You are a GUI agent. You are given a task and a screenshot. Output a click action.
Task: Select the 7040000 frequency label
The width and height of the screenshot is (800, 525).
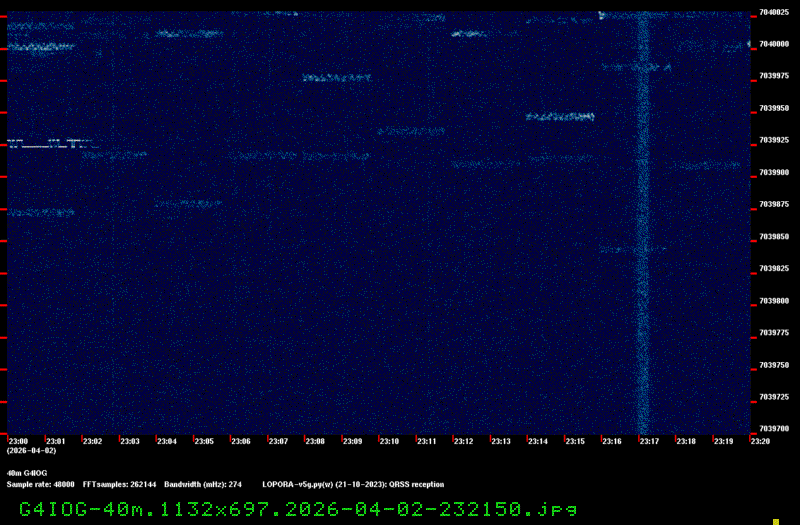(x=774, y=44)
